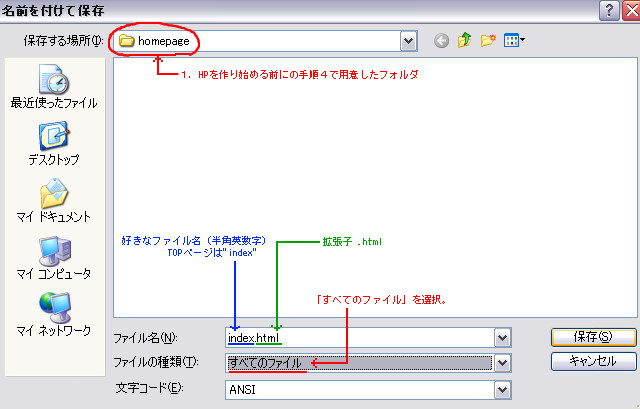Image resolution: width=640 pixels, height=409 pixels.
Task: Open マイ ネットワーク in places bar
Action: 54,314
